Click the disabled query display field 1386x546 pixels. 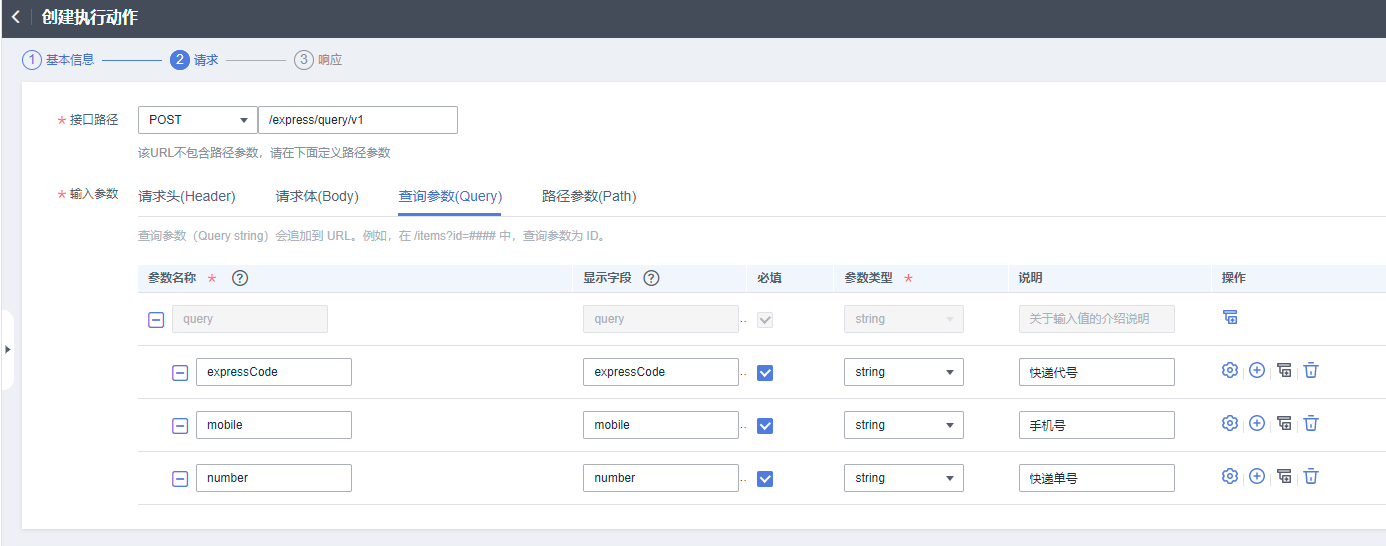661,319
